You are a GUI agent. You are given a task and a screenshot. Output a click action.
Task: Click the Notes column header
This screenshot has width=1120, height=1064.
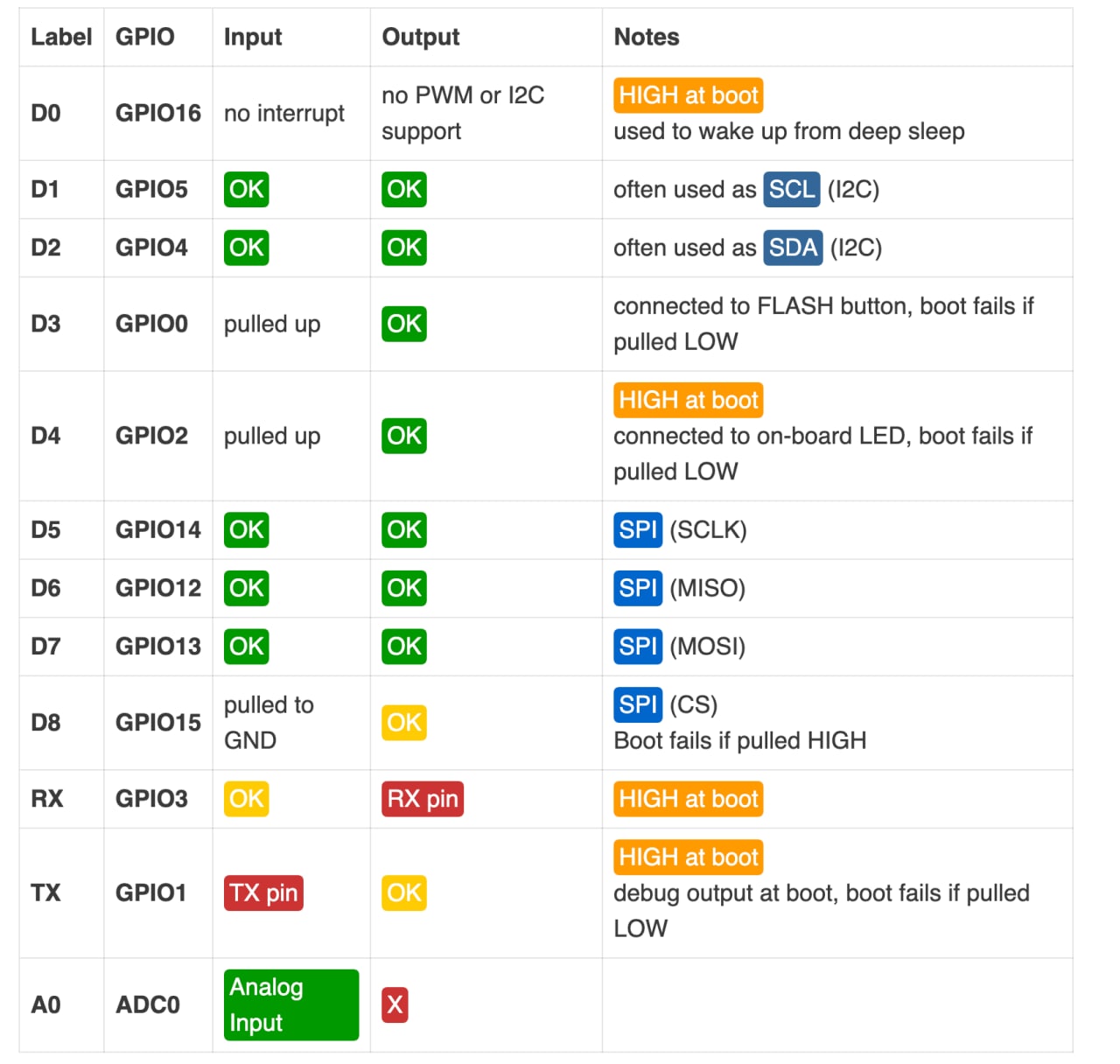click(647, 37)
